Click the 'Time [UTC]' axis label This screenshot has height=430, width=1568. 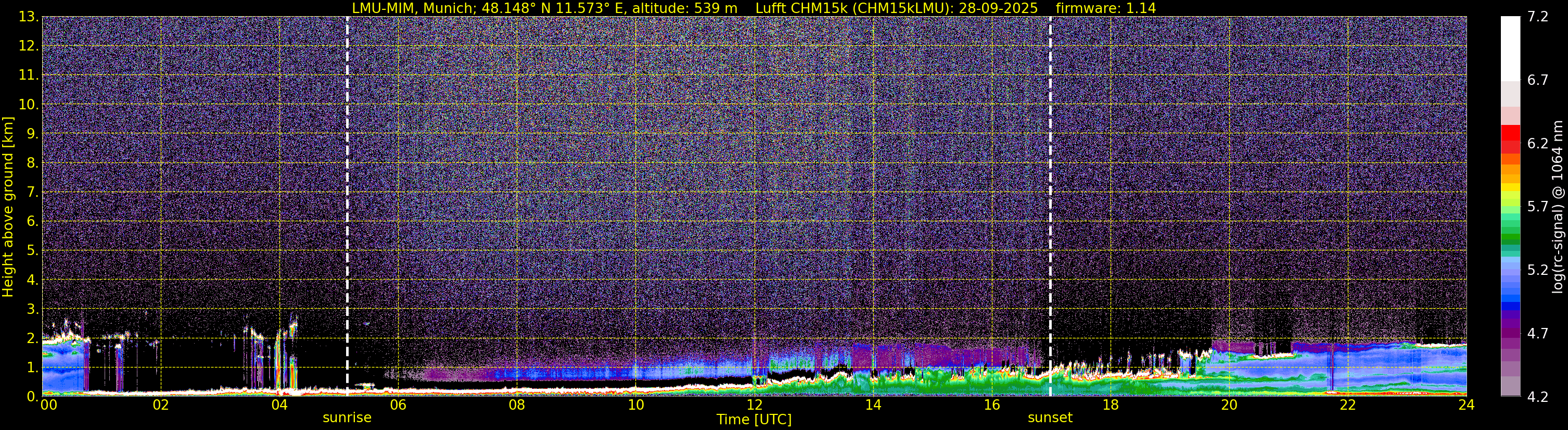(x=754, y=420)
